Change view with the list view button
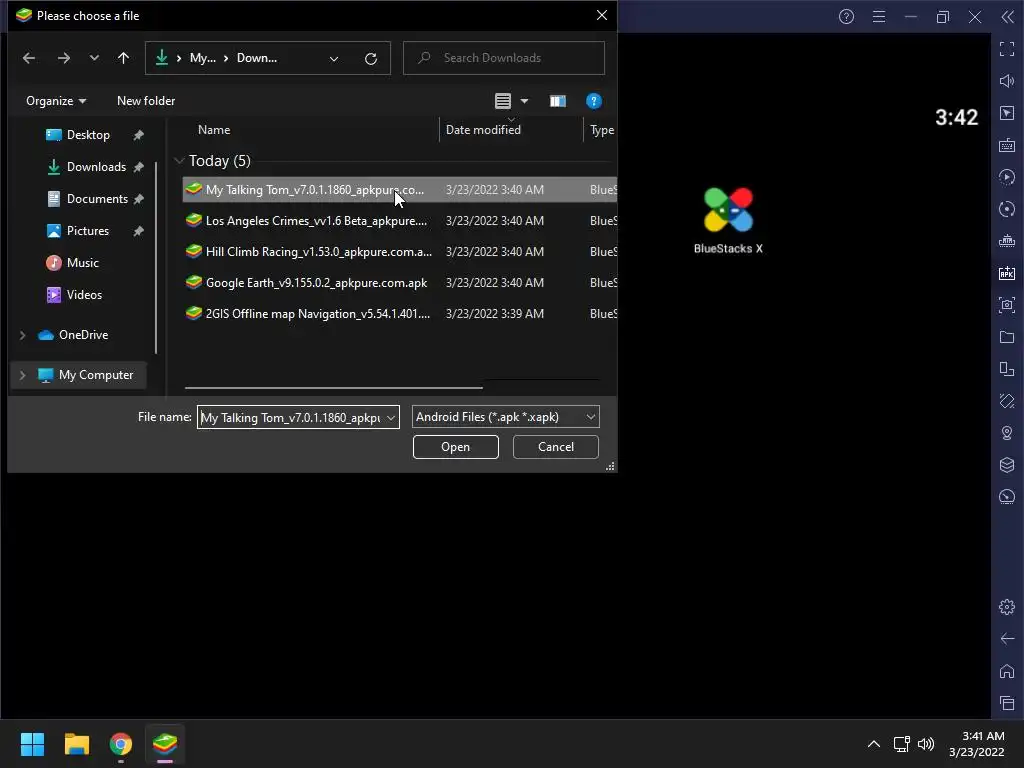This screenshot has width=1024, height=768. pos(503,101)
